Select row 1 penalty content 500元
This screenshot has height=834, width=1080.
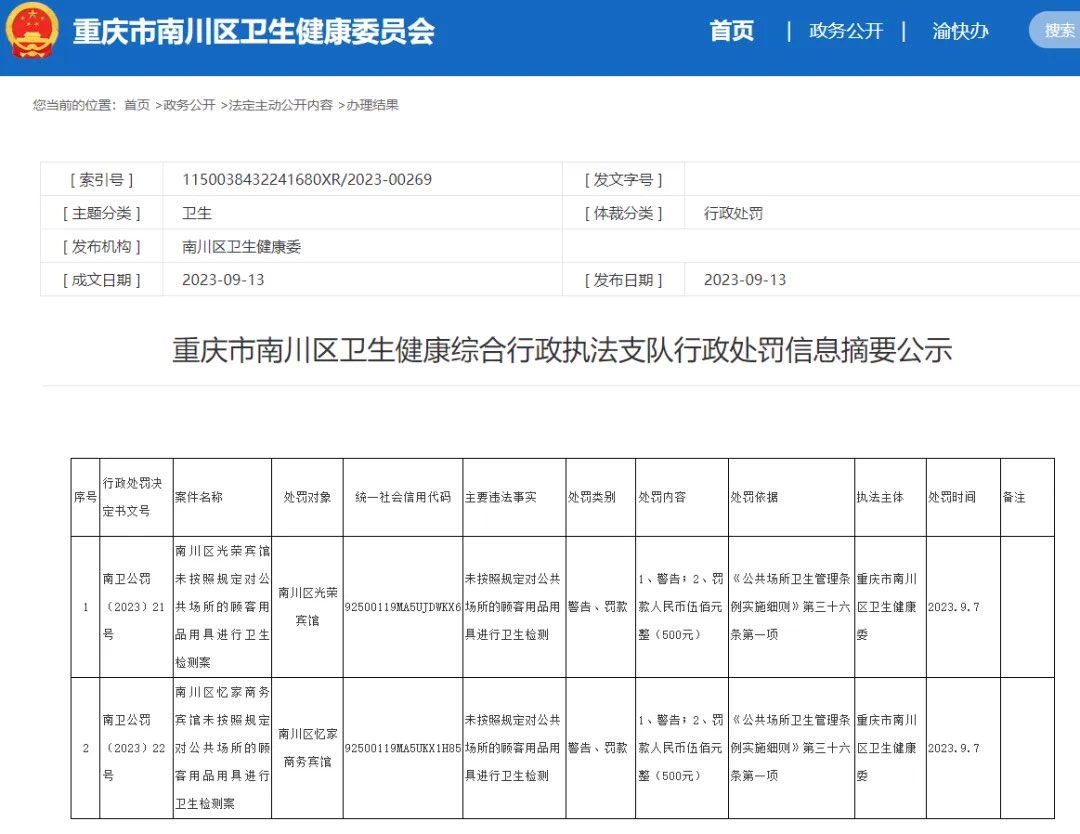[681, 607]
